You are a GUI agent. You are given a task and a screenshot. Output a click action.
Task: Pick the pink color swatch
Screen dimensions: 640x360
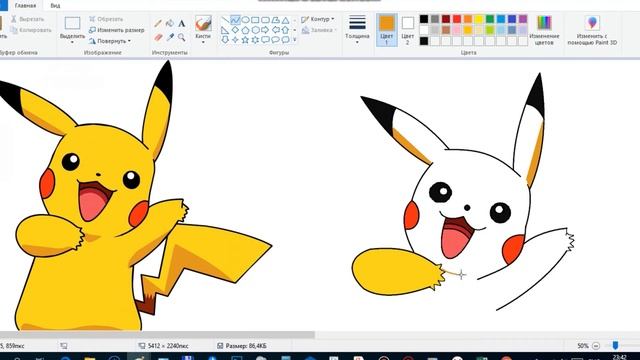(457, 30)
